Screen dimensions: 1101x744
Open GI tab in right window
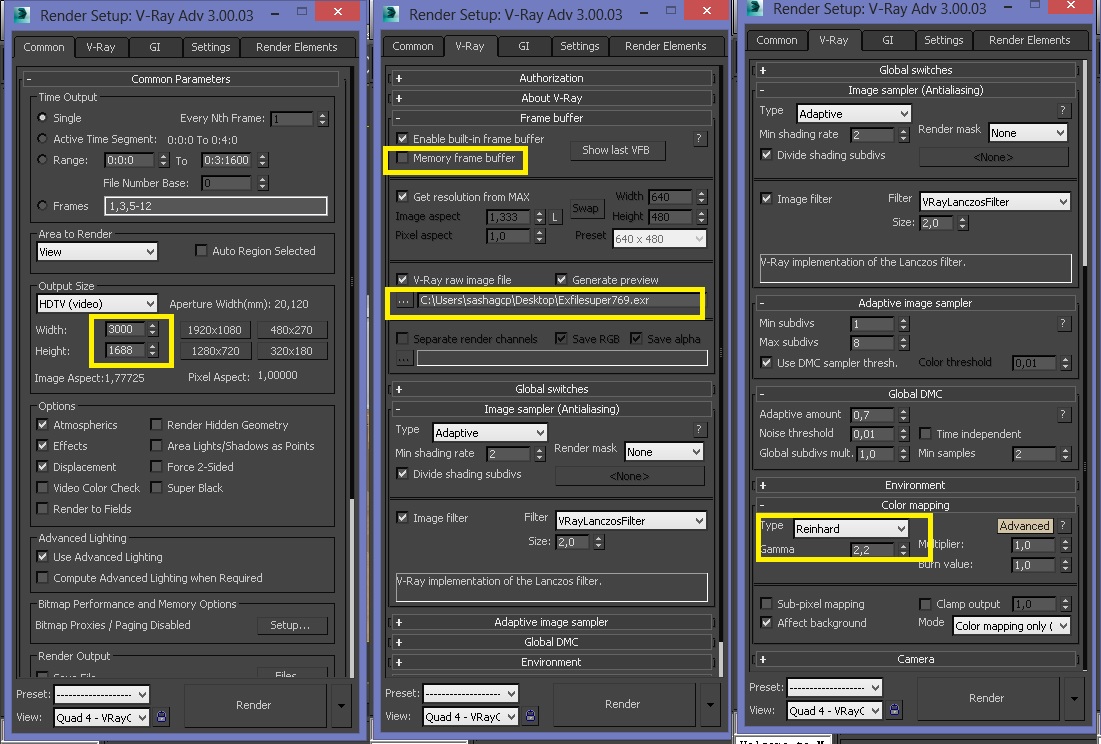[888, 40]
